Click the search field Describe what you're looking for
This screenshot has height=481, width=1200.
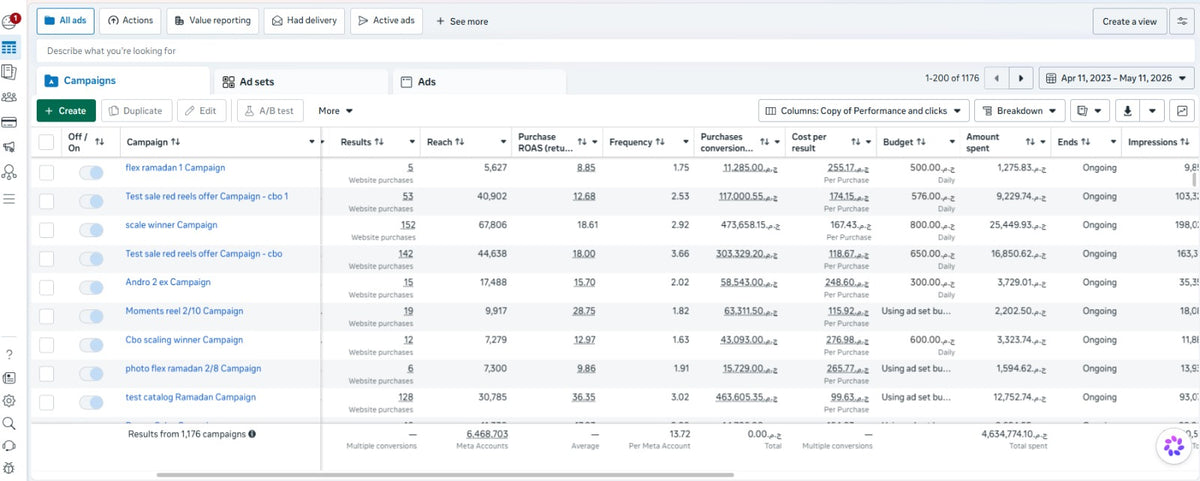pyautogui.click(x=615, y=51)
